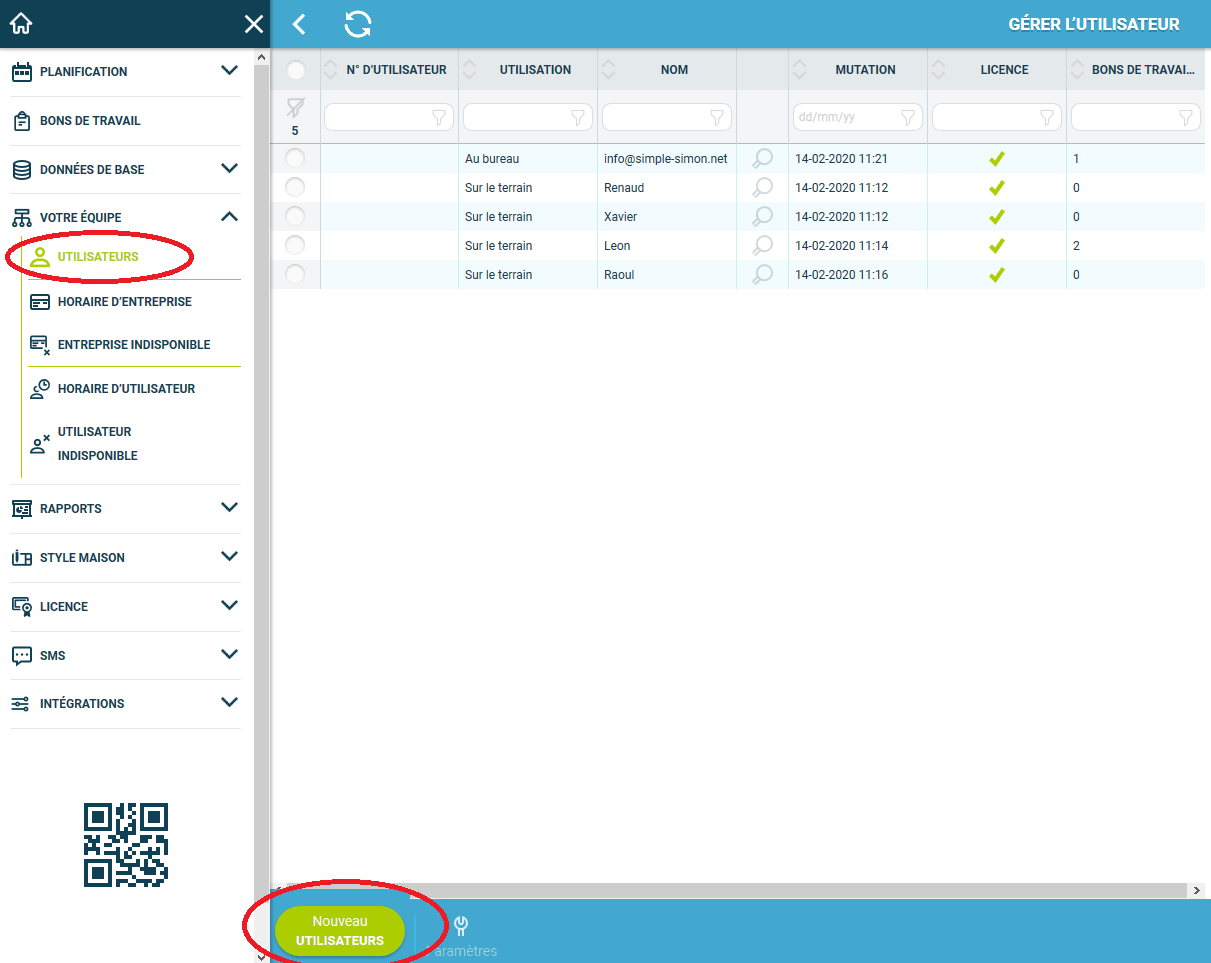
Task: Collapse the Votre équipe chevron
Action: (229, 216)
